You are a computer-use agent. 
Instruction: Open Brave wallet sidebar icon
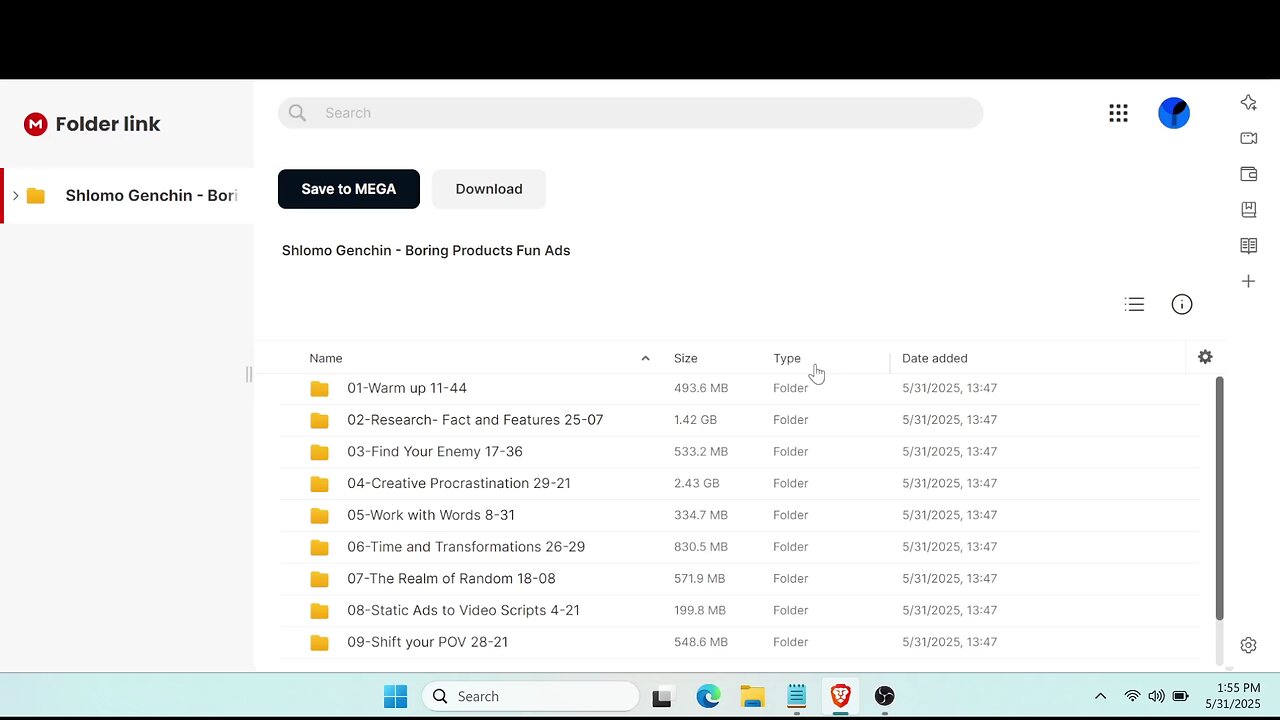tap(1248, 174)
